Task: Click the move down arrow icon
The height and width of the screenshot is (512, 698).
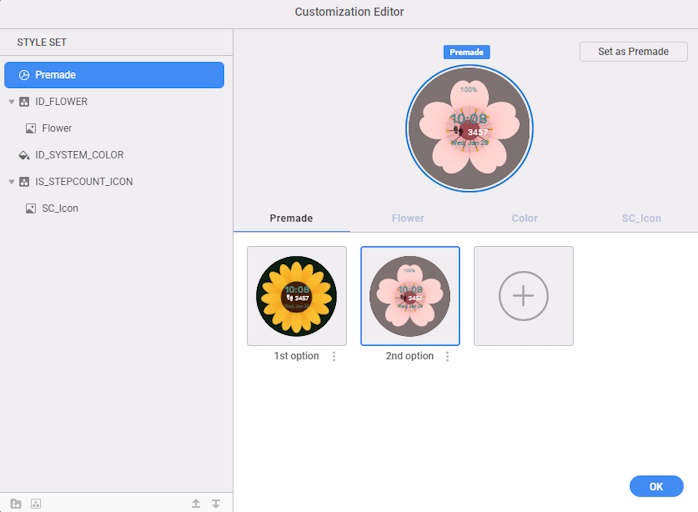Action: 216,503
